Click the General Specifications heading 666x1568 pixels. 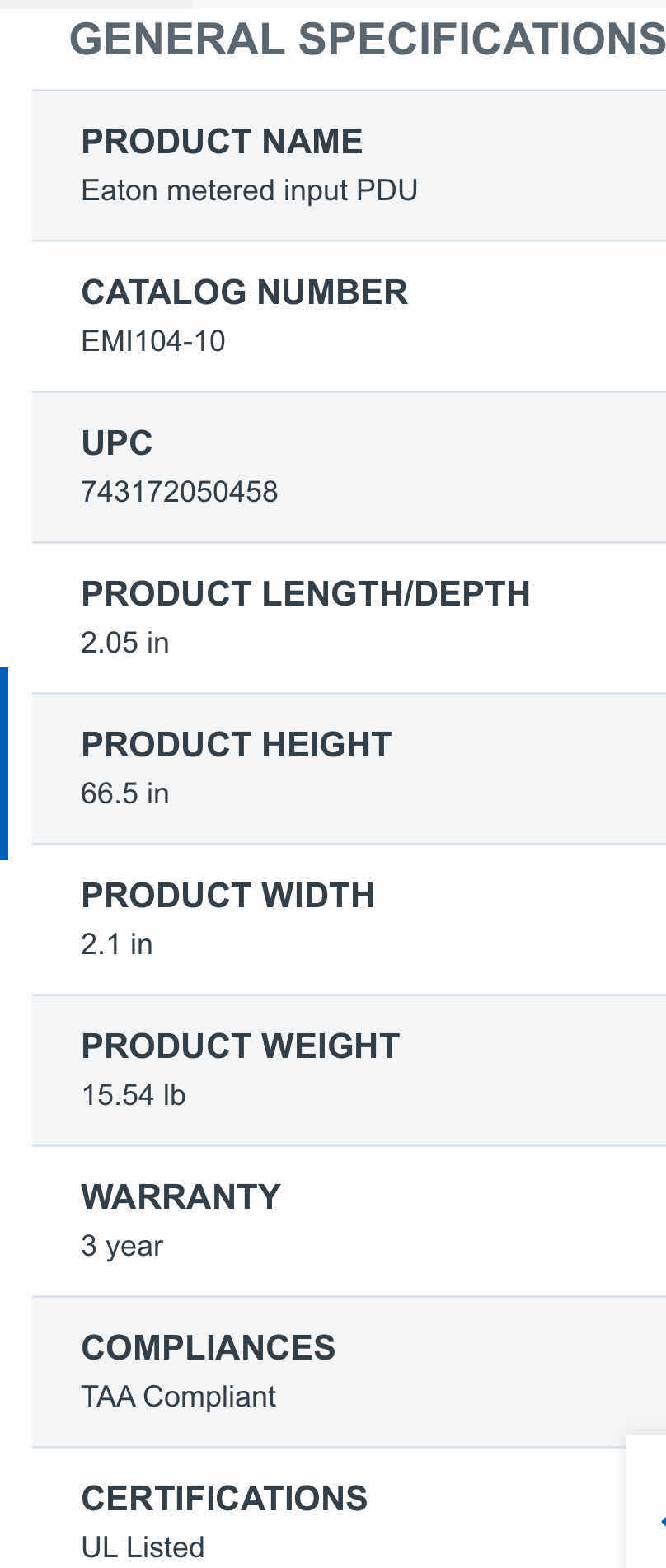367,39
